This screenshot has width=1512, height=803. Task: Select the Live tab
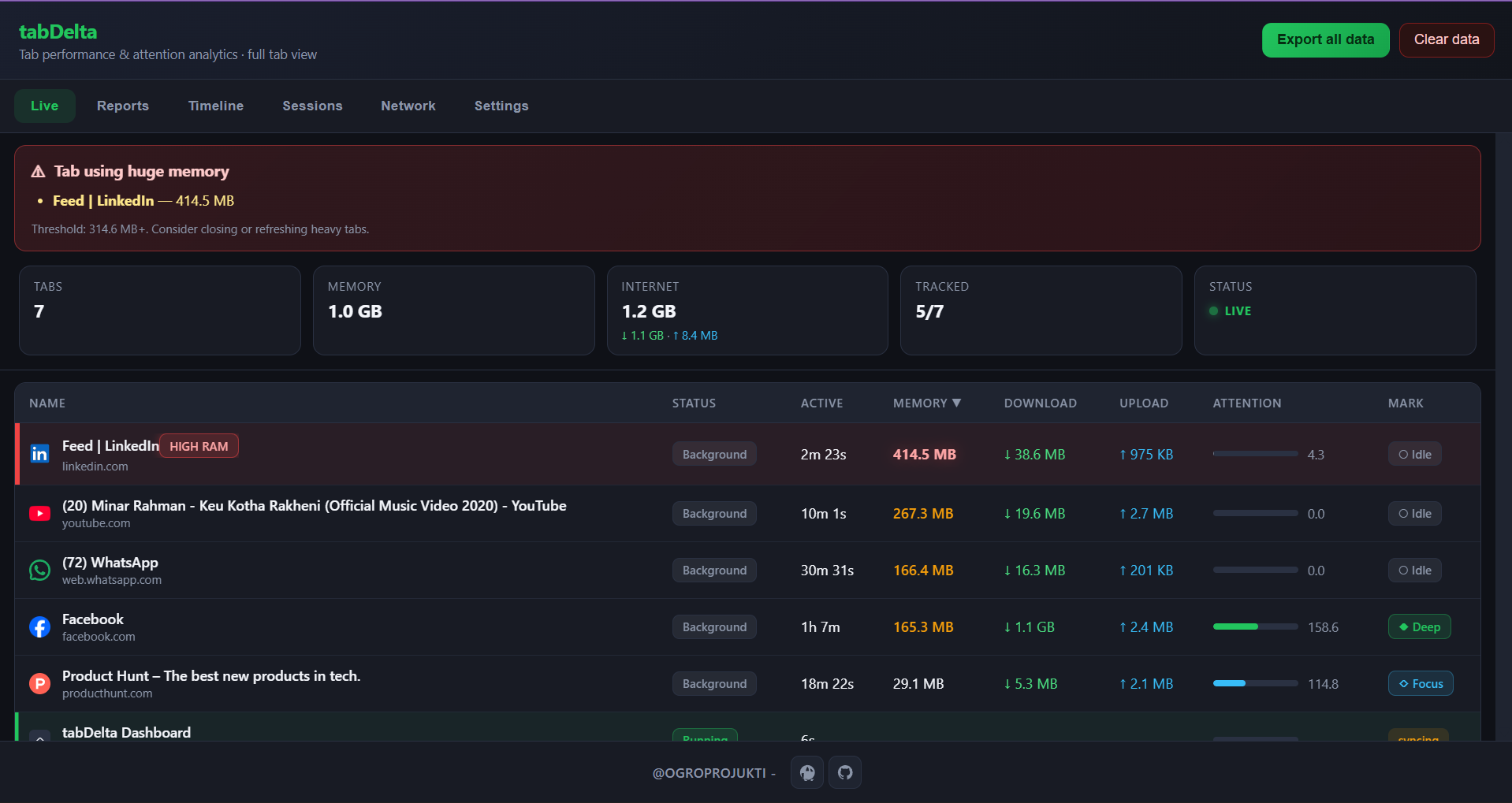tap(45, 106)
